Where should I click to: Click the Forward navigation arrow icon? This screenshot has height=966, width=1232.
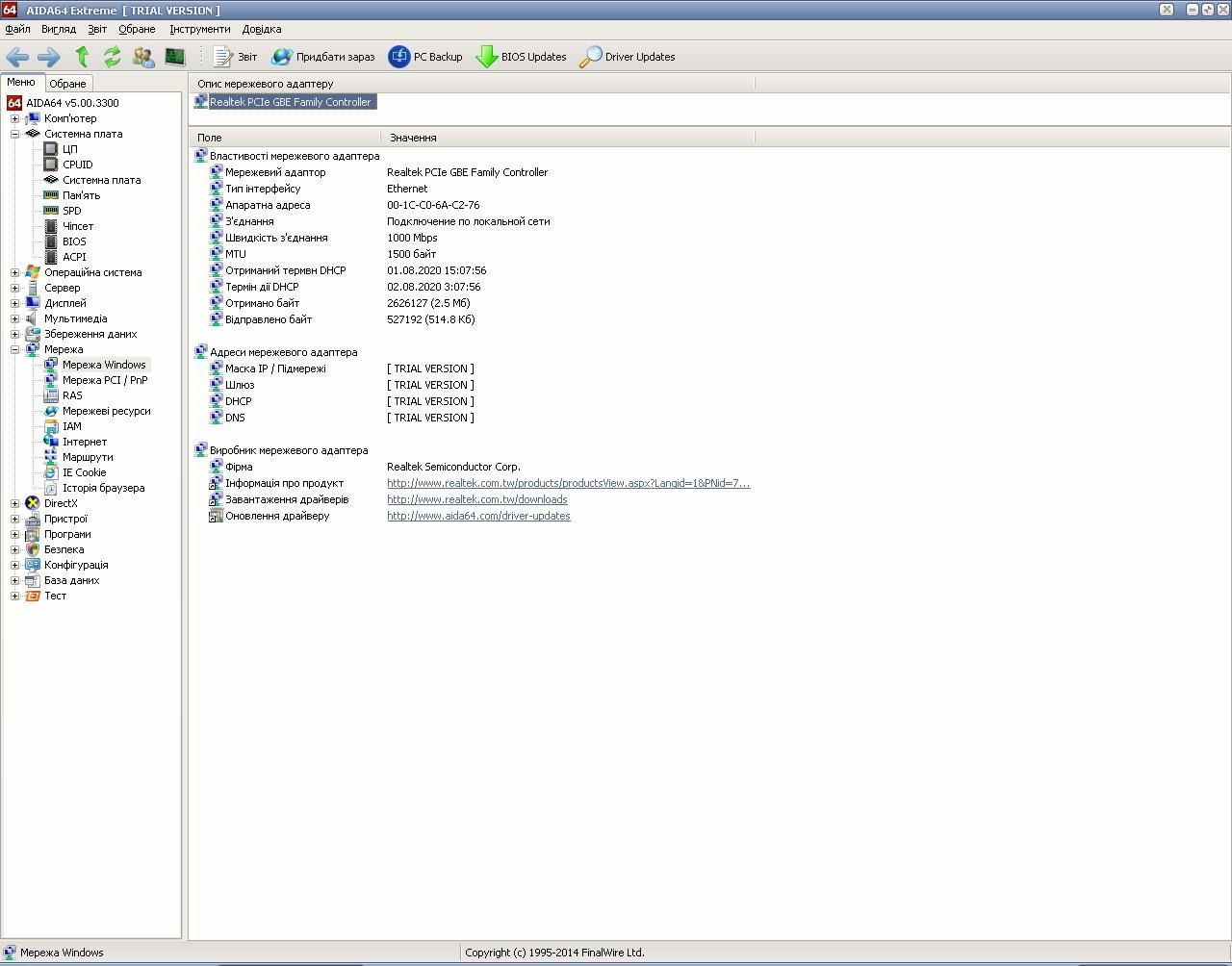[x=48, y=57]
